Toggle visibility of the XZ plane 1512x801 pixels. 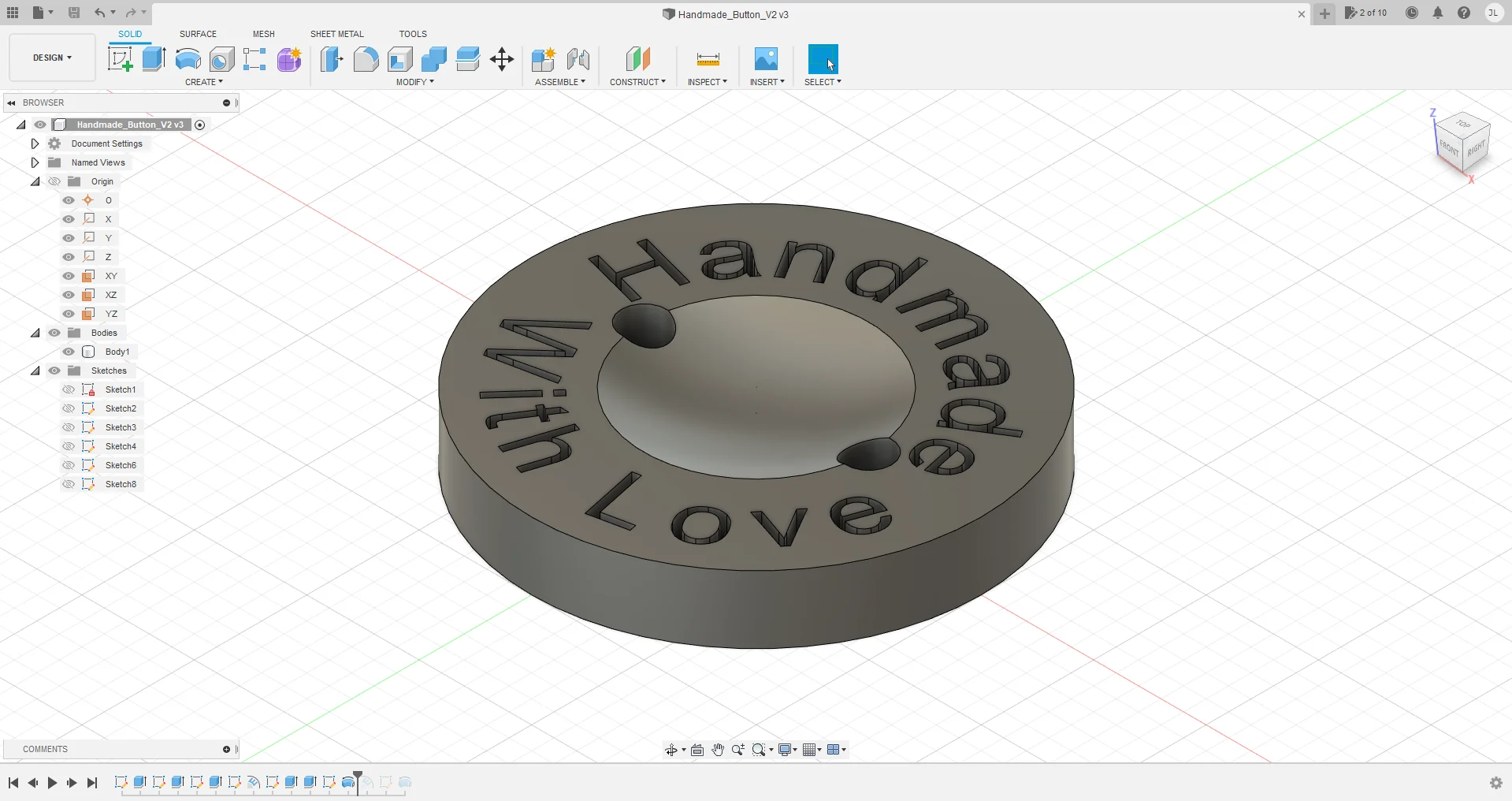[69, 295]
